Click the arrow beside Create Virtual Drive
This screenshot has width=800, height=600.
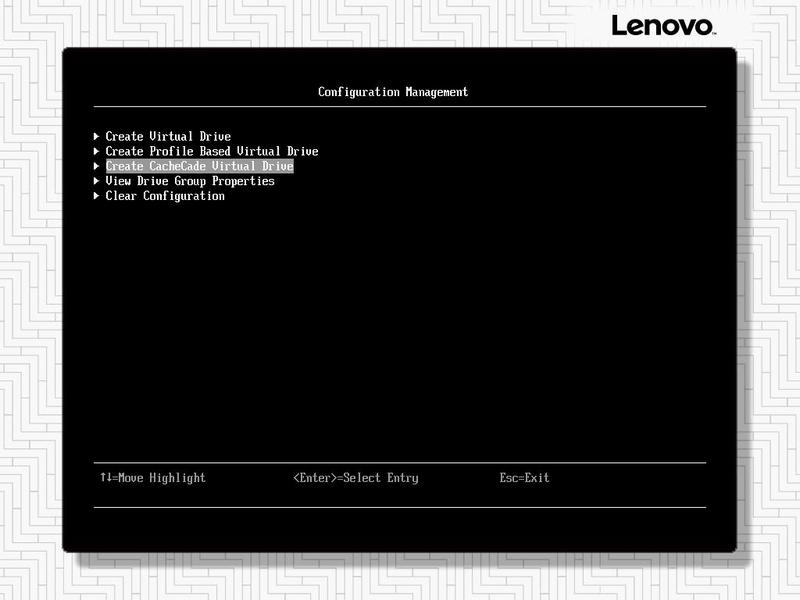point(97,136)
